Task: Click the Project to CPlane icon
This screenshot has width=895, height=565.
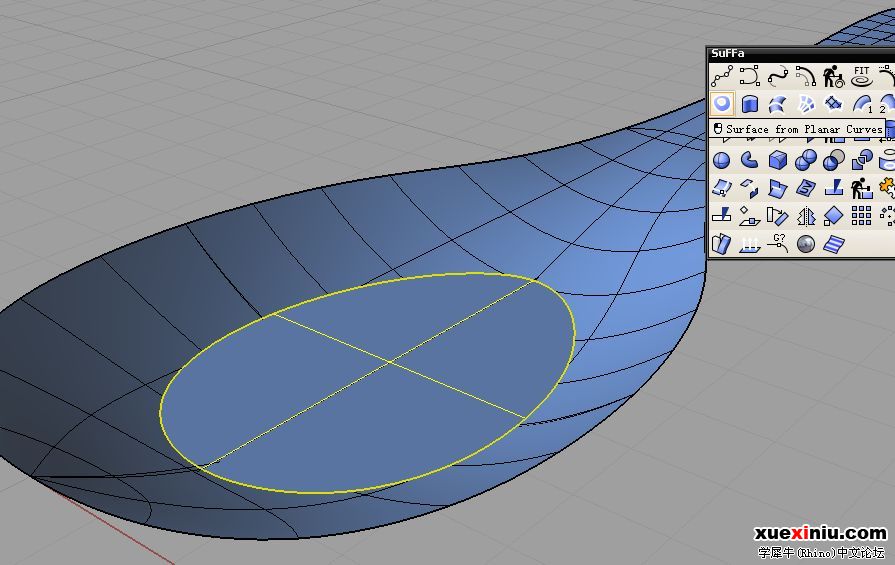Action: tap(749, 216)
